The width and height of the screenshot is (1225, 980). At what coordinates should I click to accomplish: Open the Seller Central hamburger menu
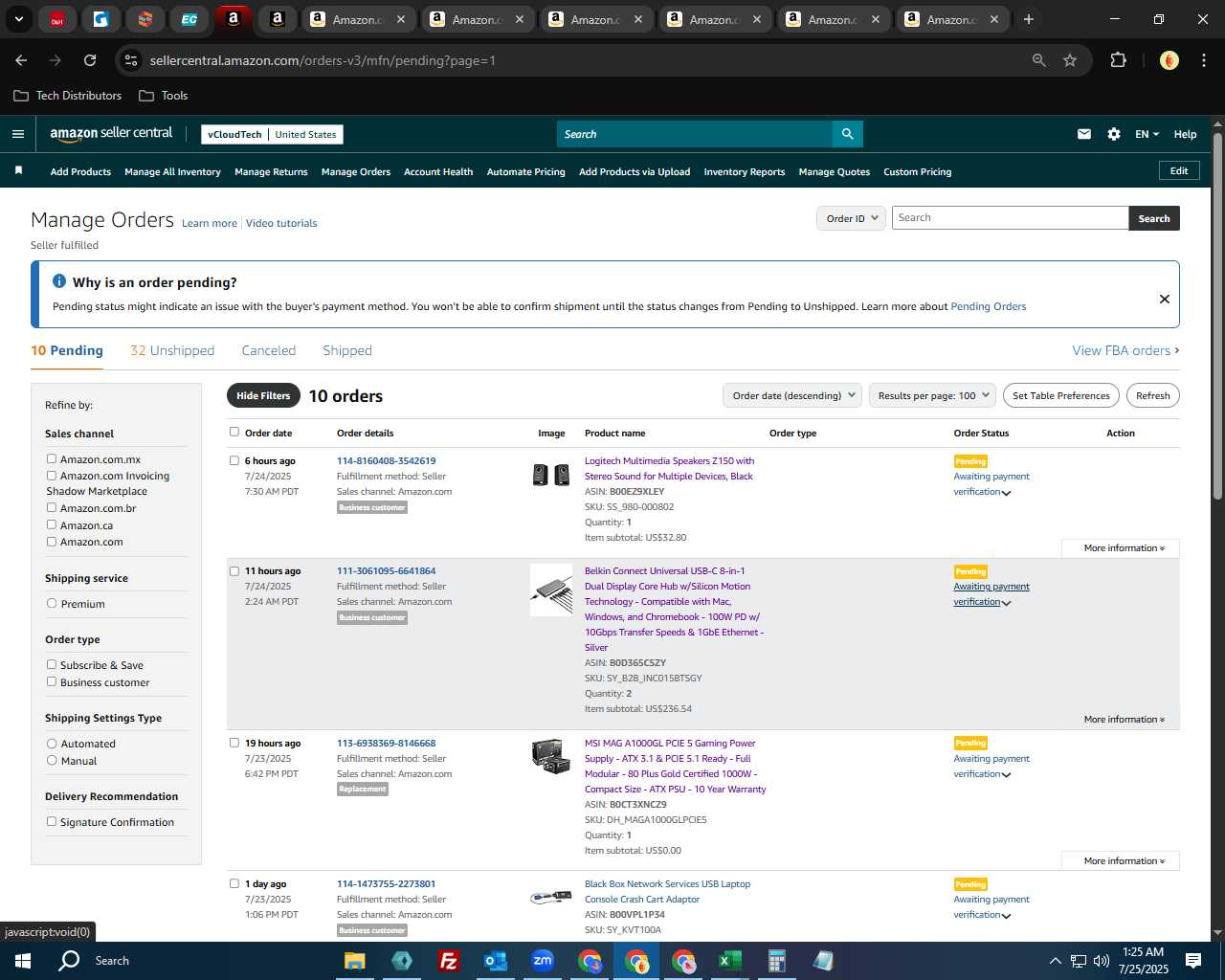click(17, 134)
